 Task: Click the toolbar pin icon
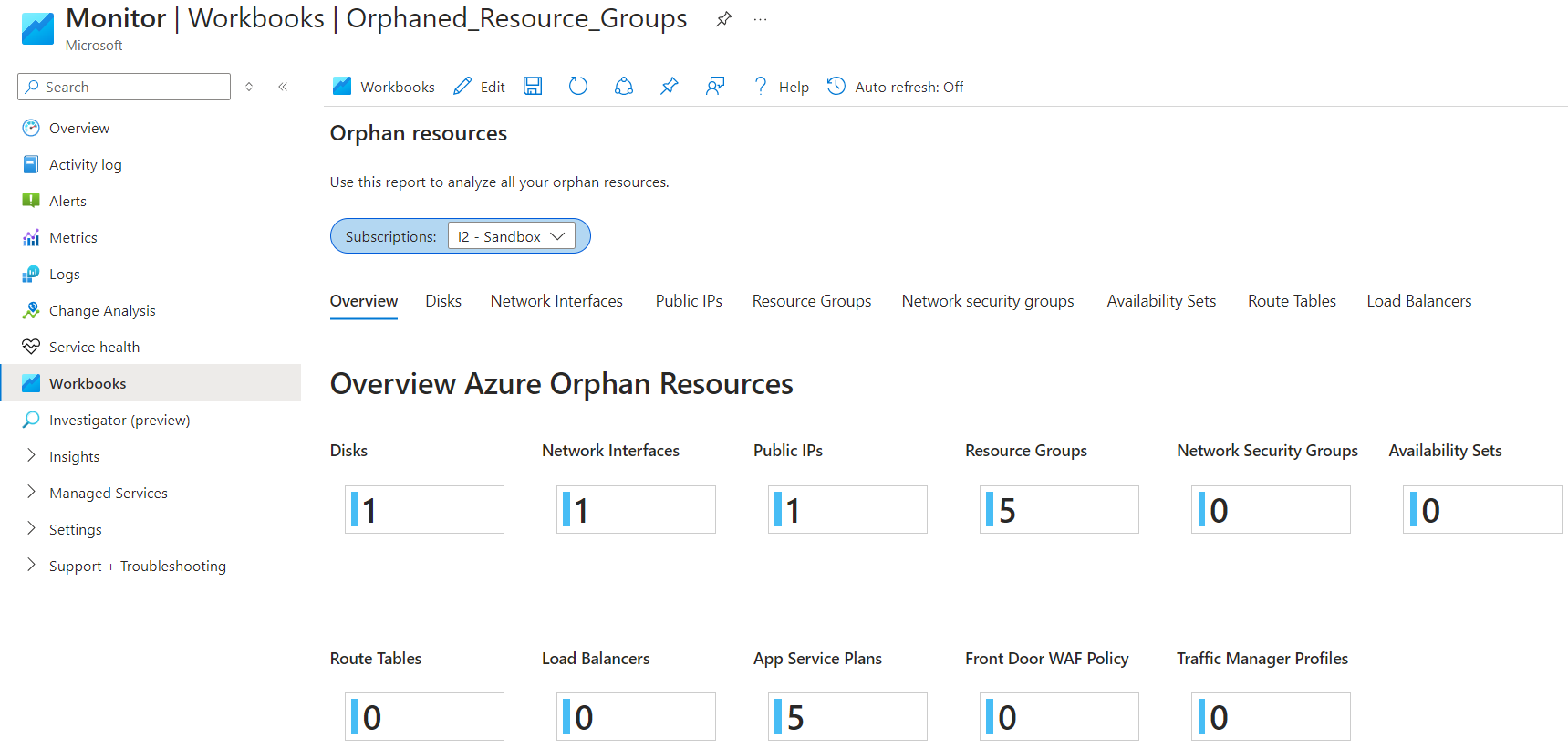click(x=670, y=86)
